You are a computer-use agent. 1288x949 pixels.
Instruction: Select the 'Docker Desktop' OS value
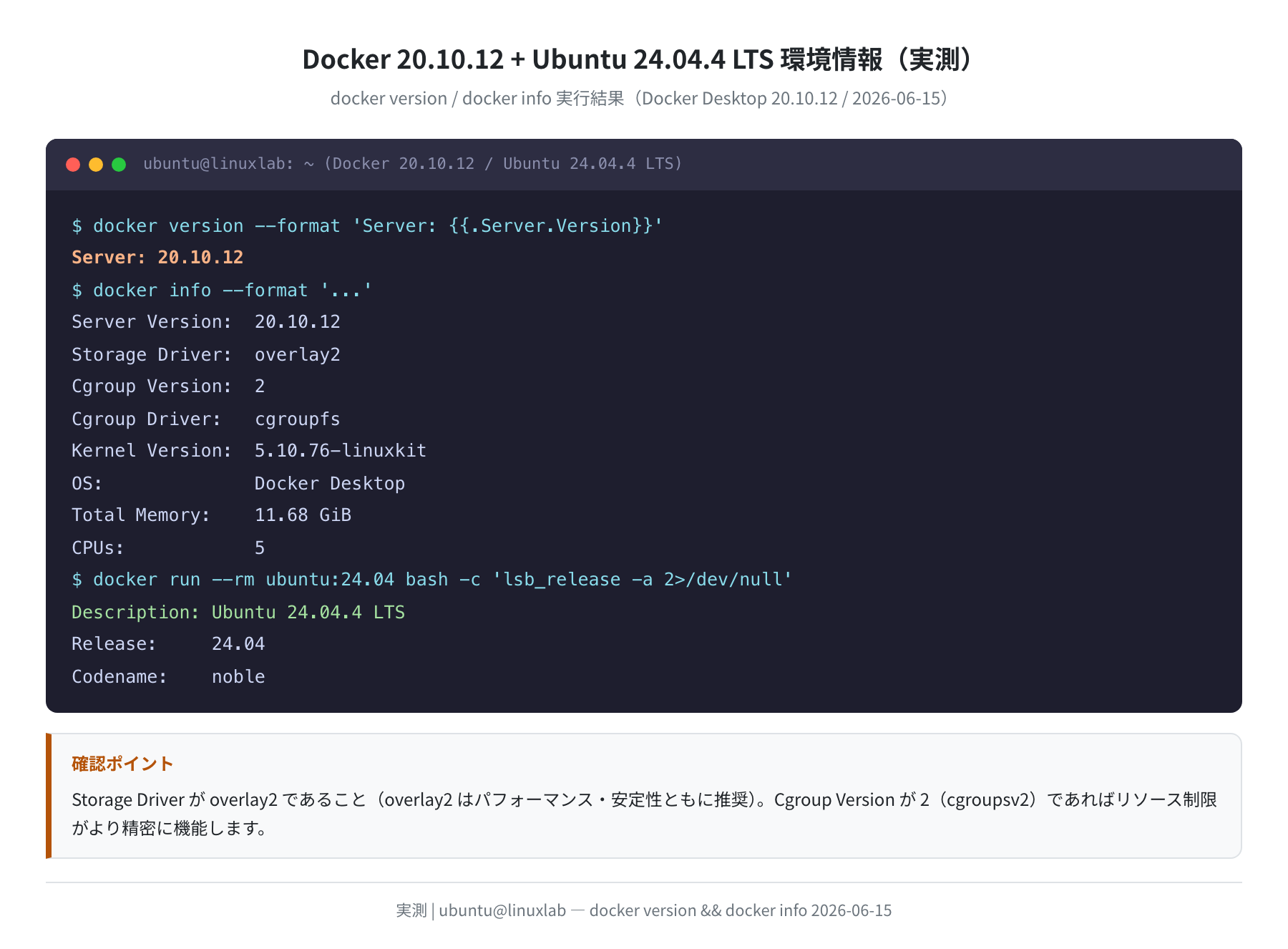click(330, 484)
